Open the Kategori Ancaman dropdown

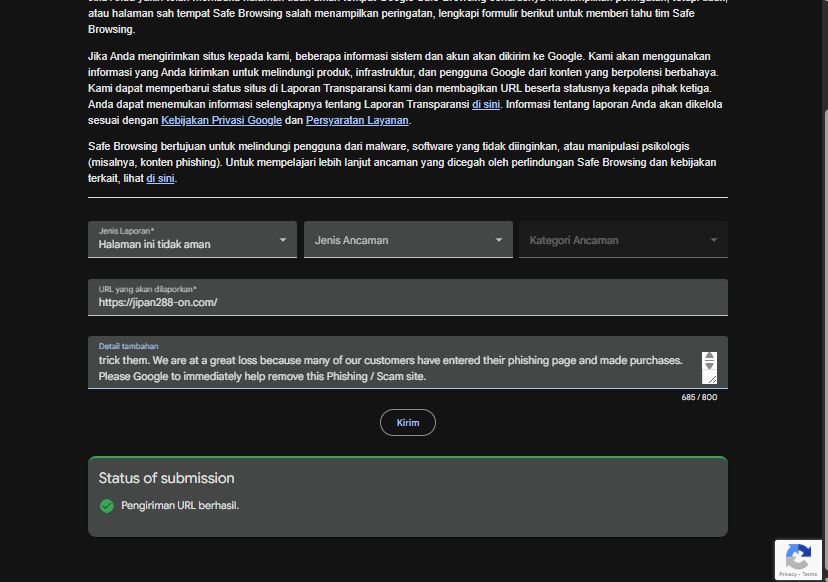(623, 239)
